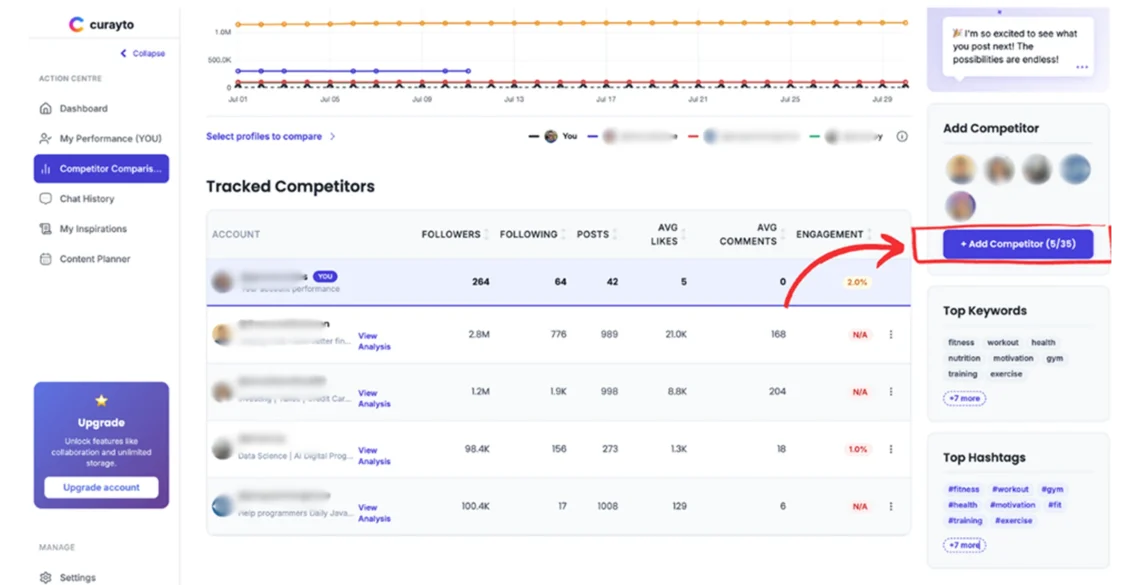Image resolution: width=1140 pixels, height=585 pixels.
Task: Open 'Select profiles to compare' link
Action: pos(264,136)
